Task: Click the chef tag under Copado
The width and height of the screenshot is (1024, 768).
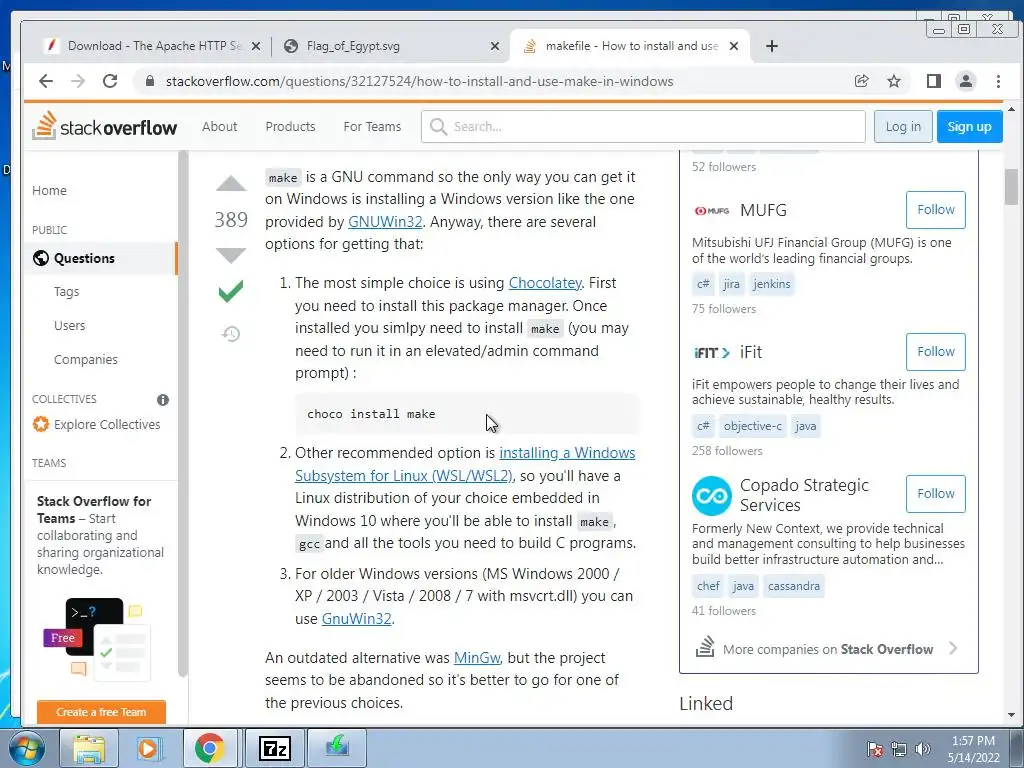Action: [x=708, y=586]
